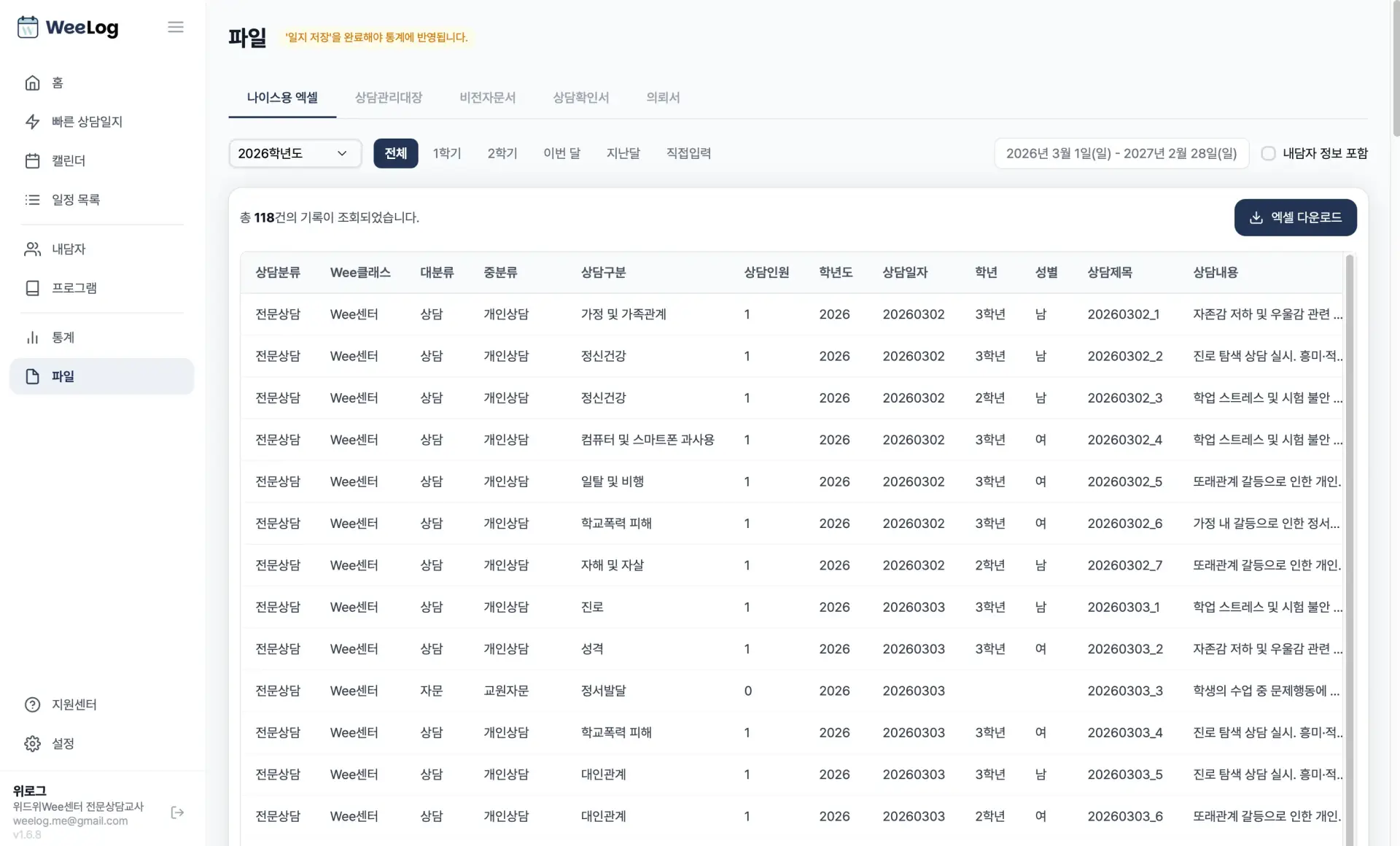
Task: Open quick counseling log lightning icon
Action: 33,122
